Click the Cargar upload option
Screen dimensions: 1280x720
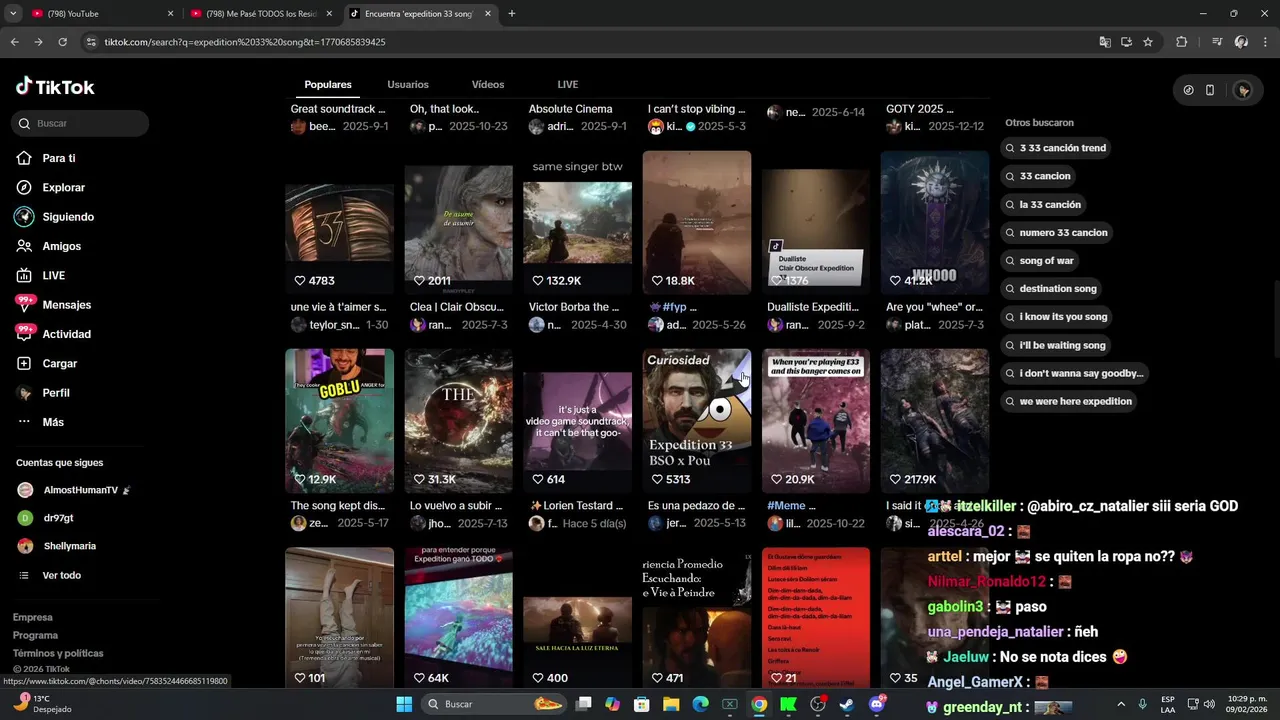coord(59,363)
